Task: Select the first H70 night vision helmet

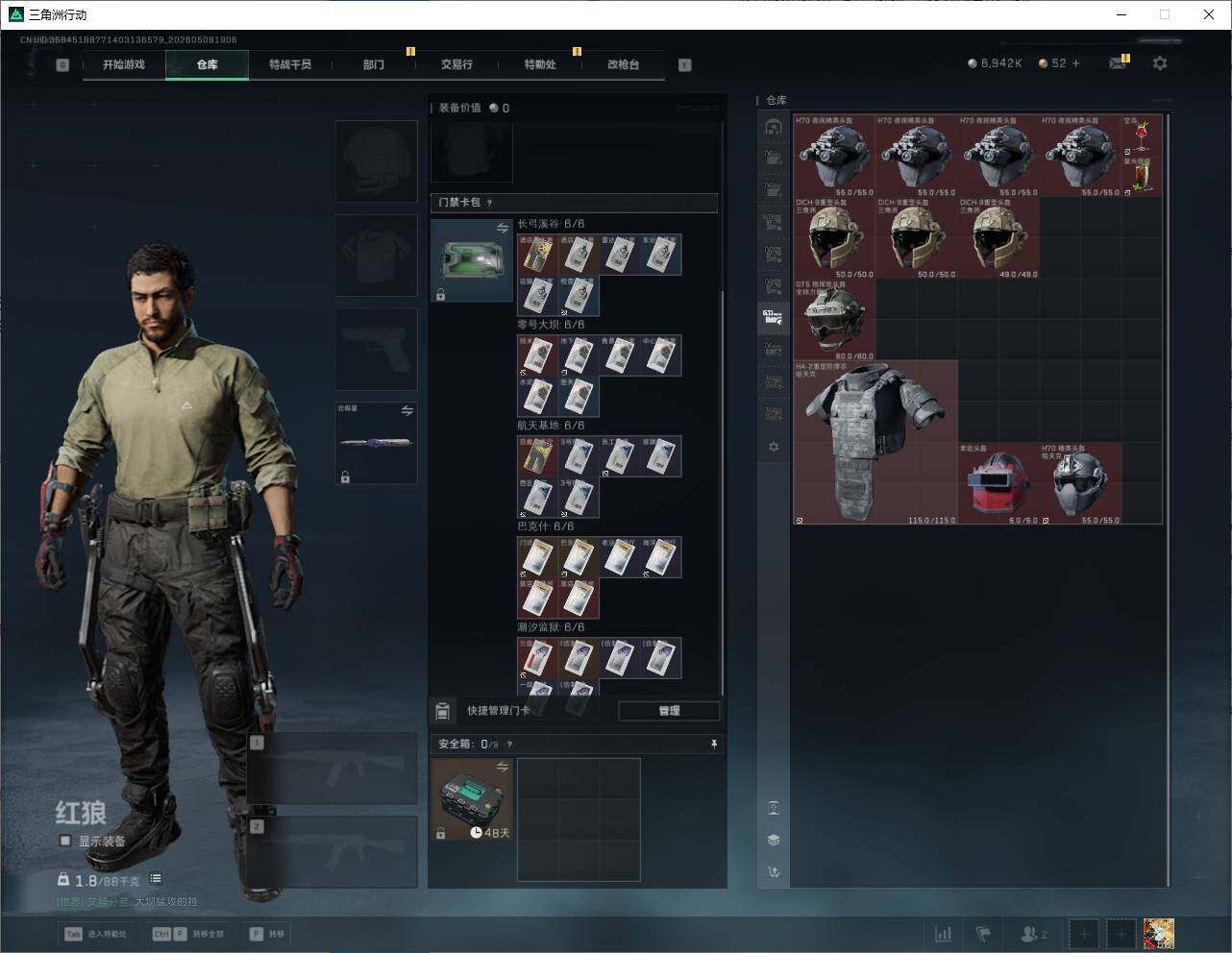Action: tap(834, 156)
